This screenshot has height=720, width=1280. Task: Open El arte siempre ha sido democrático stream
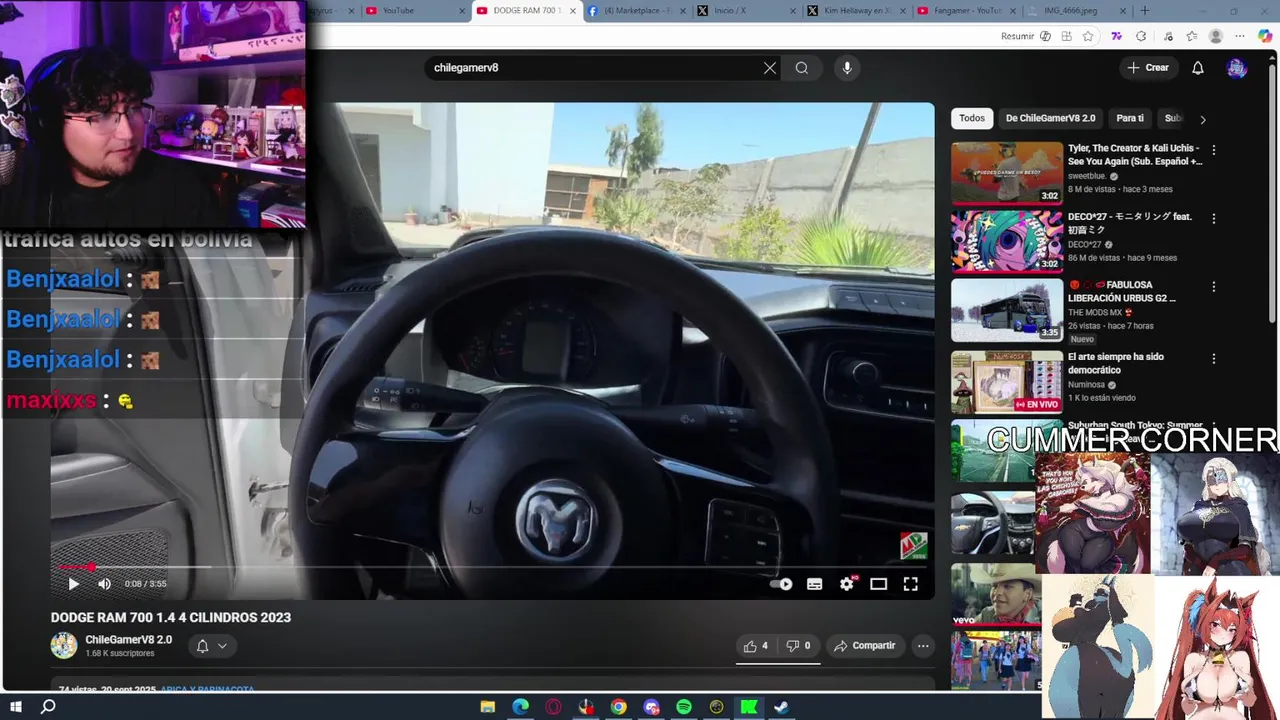[1116, 363]
